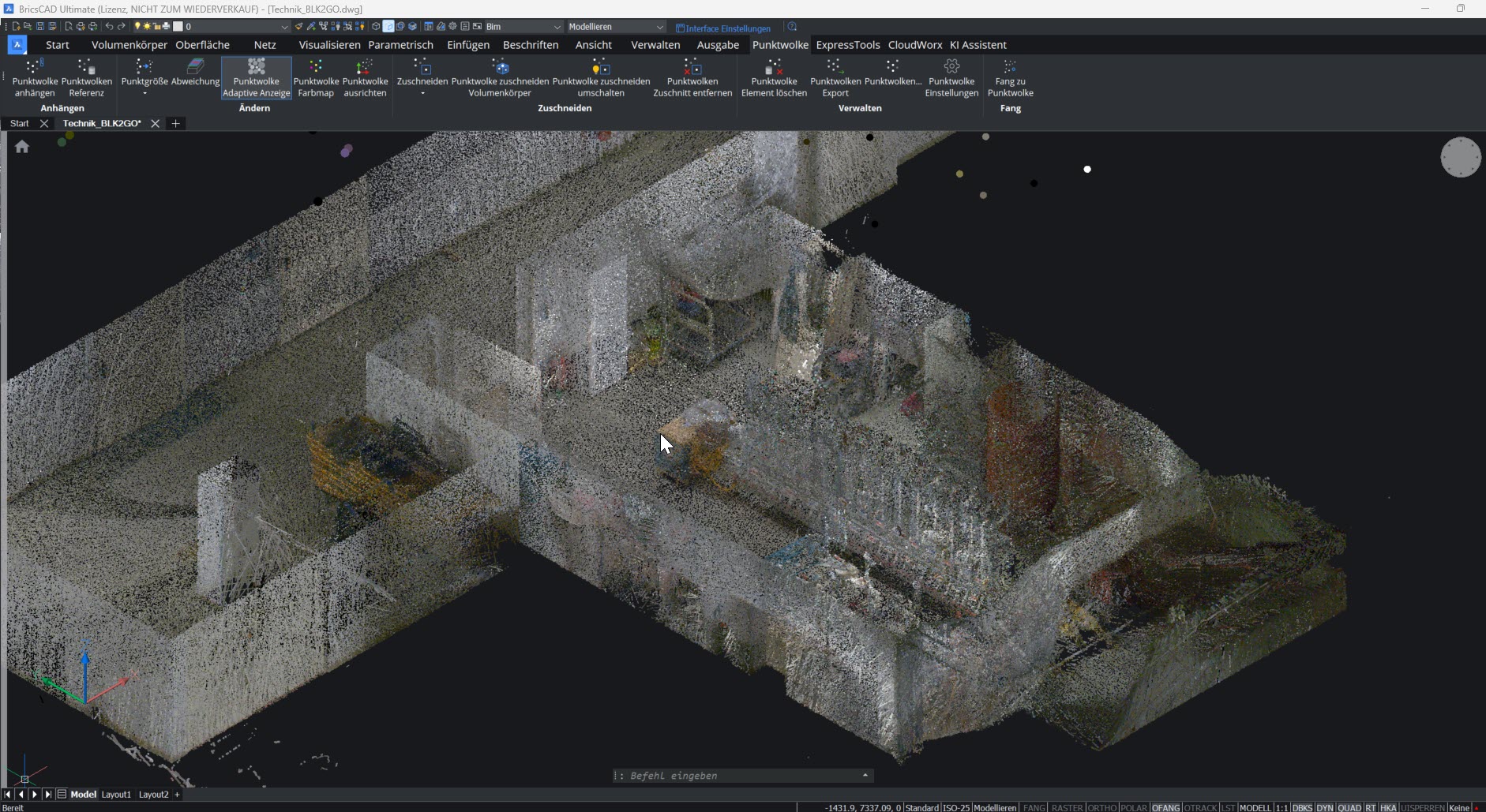The width and height of the screenshot is (1486, 812).
Task: Click the Befehl eingeben command field
Action: 742,776
